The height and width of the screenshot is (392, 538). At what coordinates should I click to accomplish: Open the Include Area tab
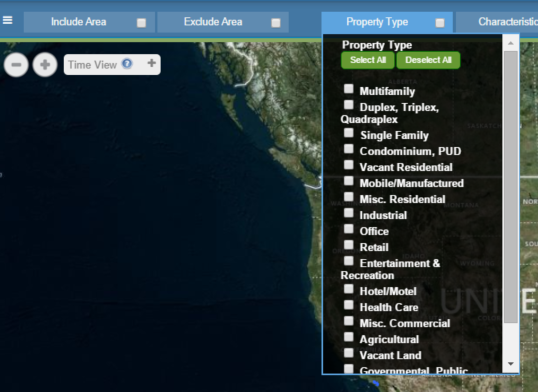click(x=89, y=22)
